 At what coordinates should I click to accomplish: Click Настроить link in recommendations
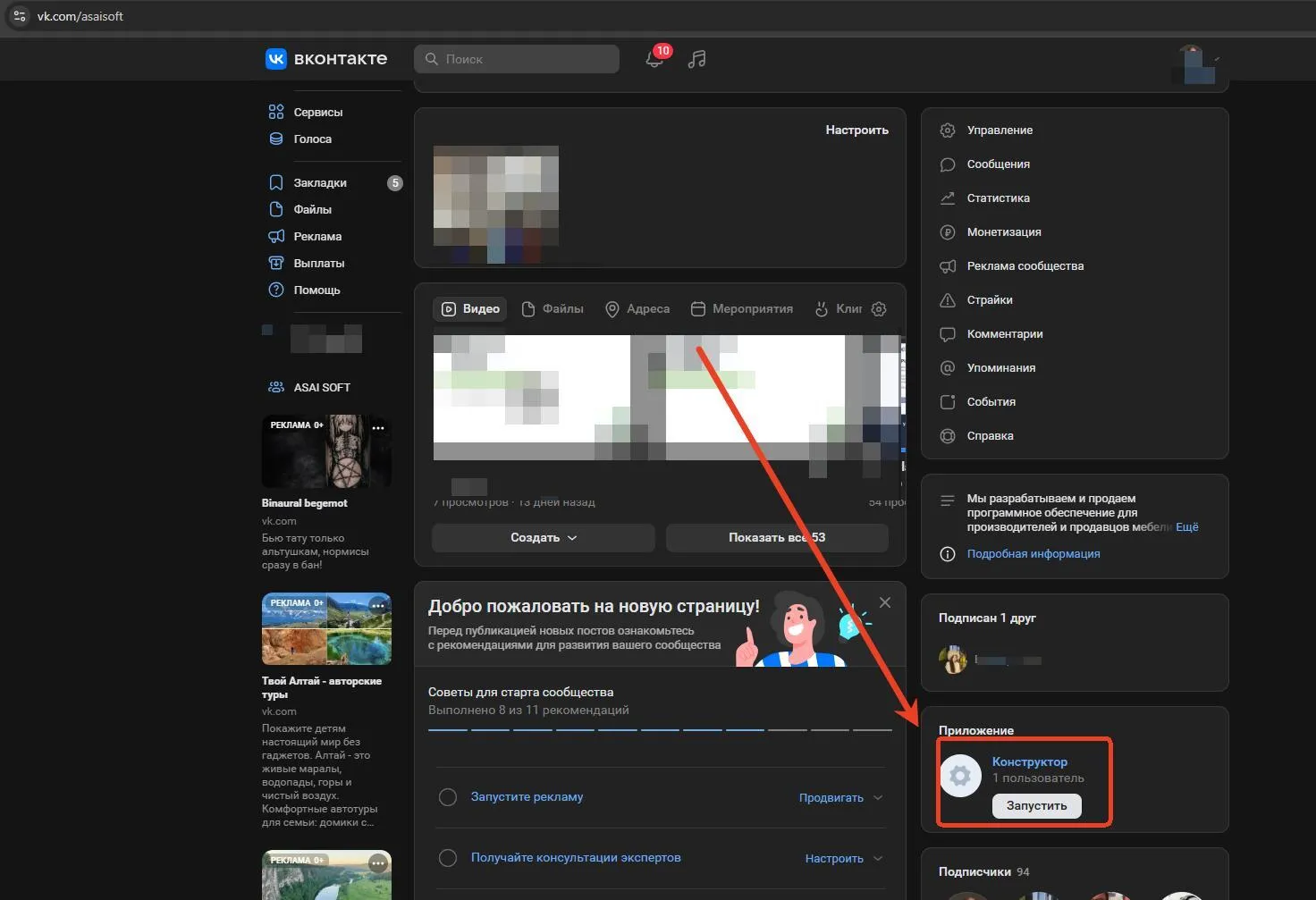click(x=834, y=858)
